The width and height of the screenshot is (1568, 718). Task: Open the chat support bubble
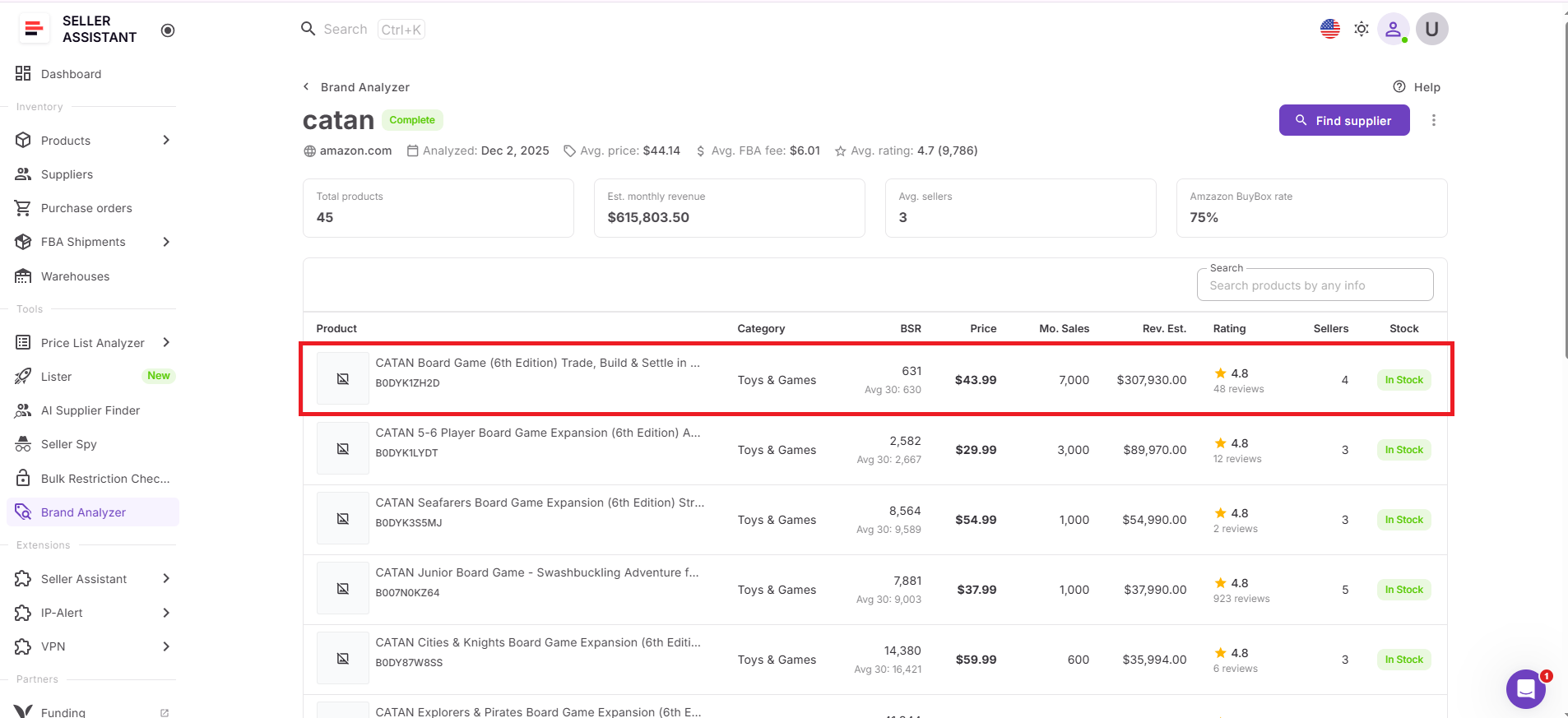point(1526,689)
